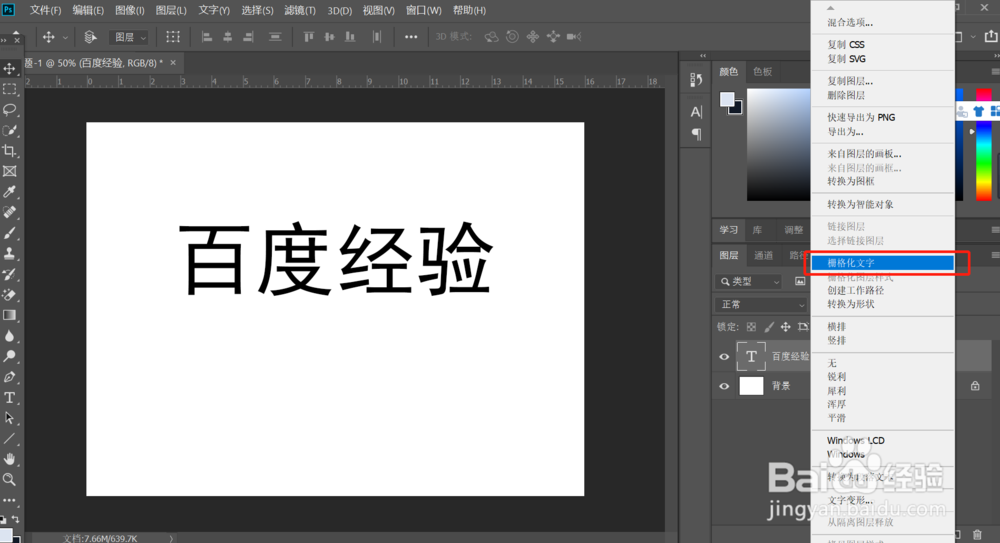Select the Path Selection tool

(10, 418)
